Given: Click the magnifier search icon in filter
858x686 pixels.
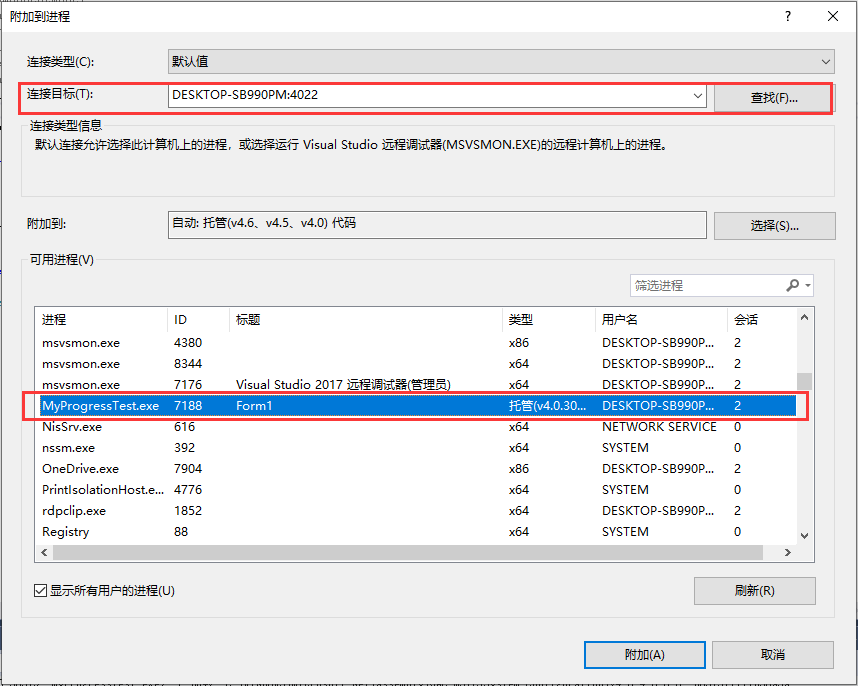Looking at the screenshot, I should [792, 285].
